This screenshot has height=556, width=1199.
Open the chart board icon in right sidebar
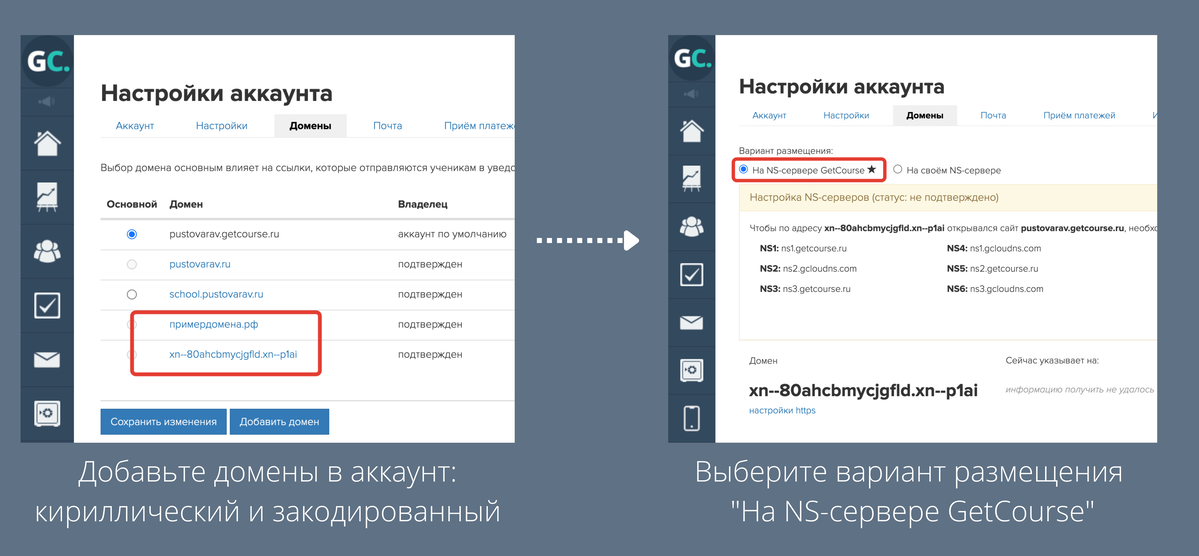coord(691,178)
